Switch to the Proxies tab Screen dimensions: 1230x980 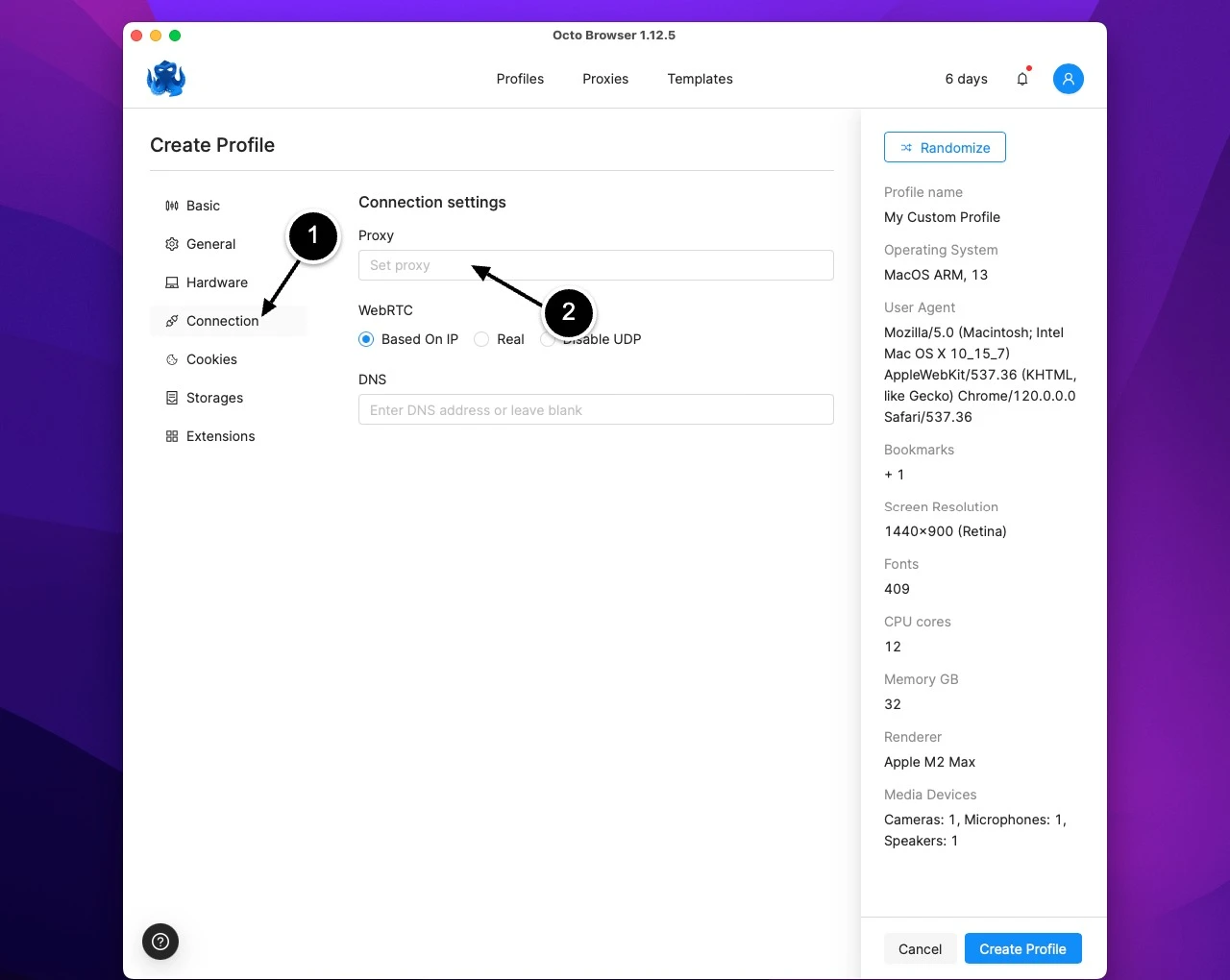coord(604,79)
